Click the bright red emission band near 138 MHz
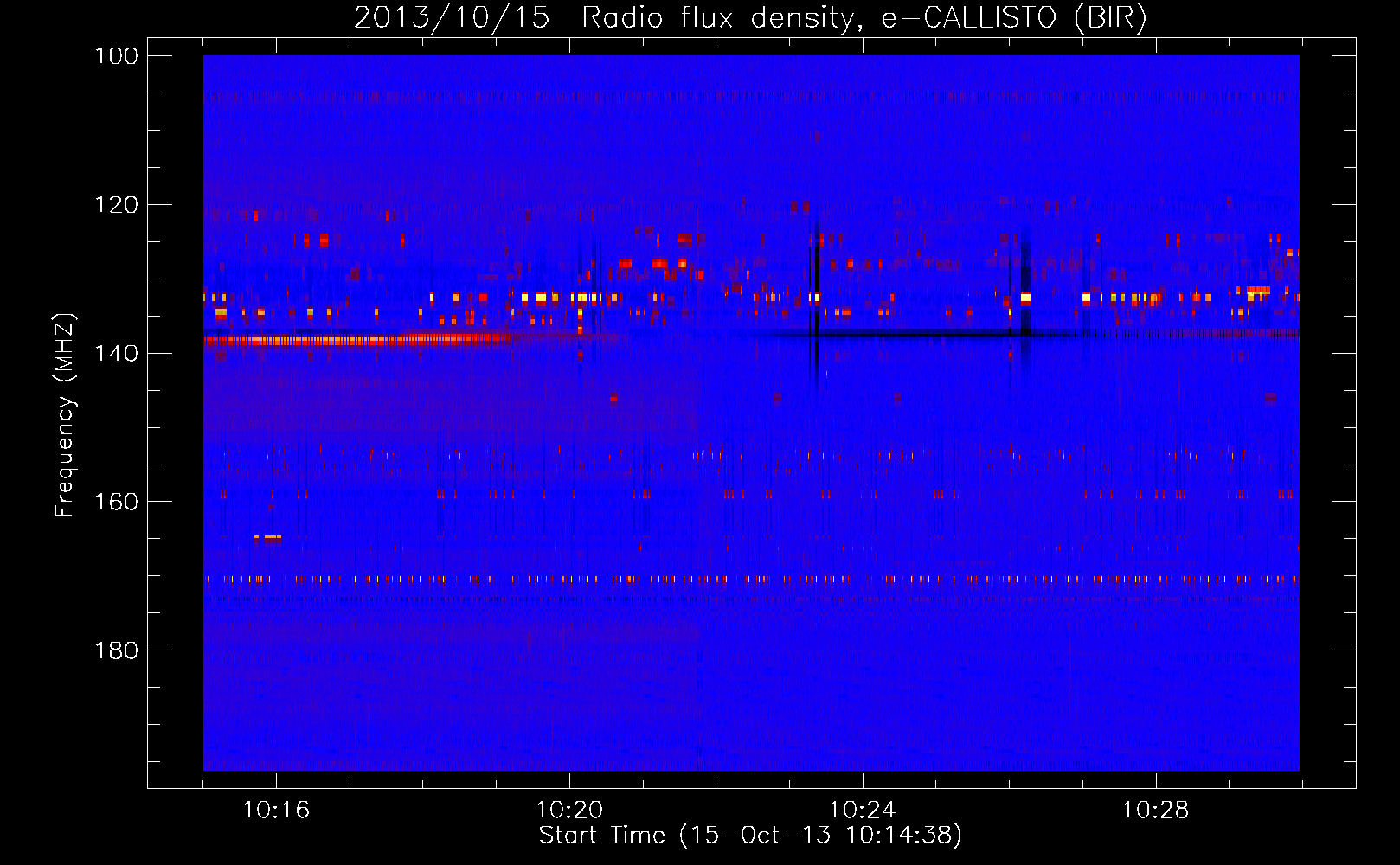 (359, 340)
